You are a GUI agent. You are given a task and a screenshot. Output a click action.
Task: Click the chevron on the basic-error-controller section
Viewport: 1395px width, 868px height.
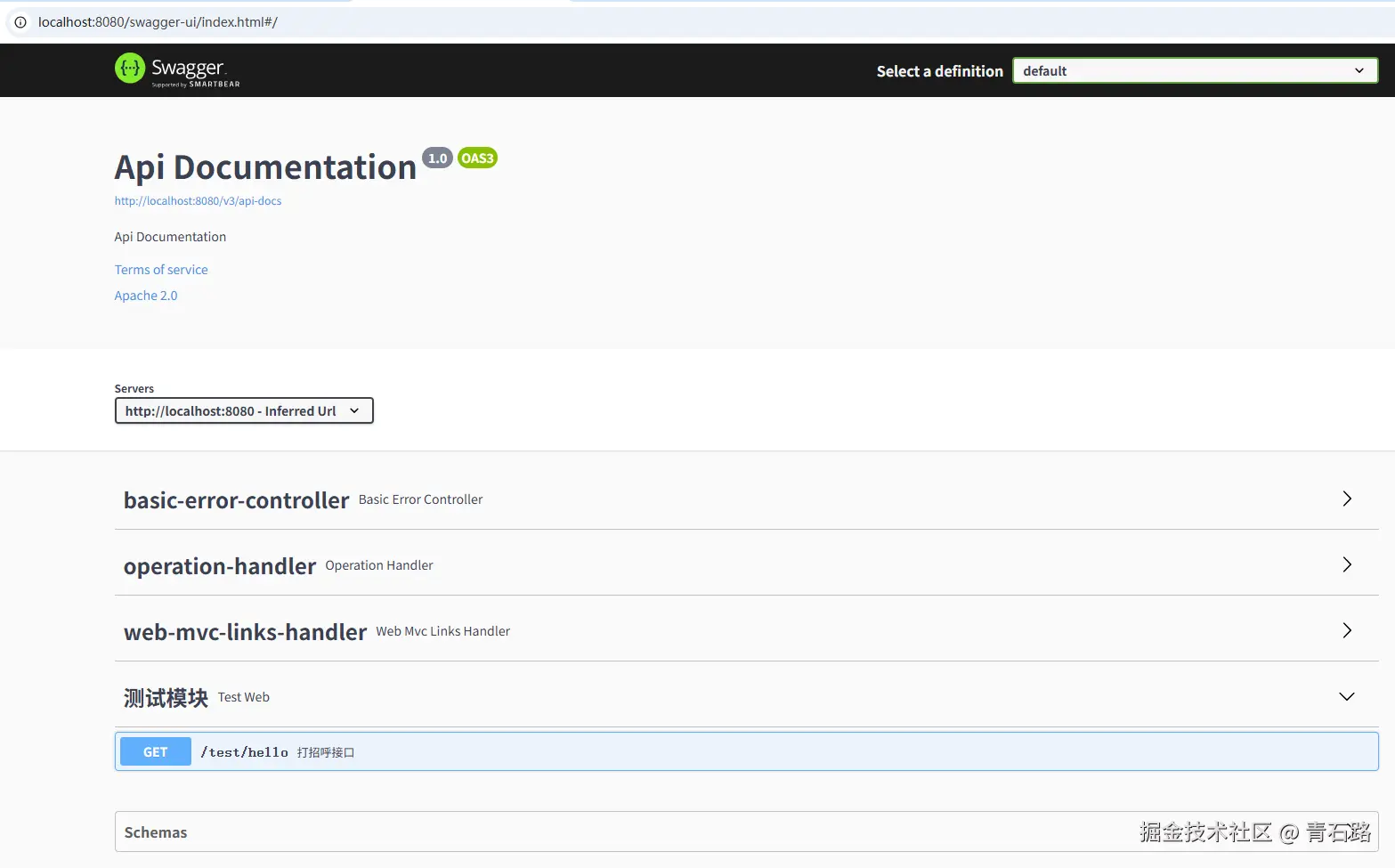tap(1346, 499)
